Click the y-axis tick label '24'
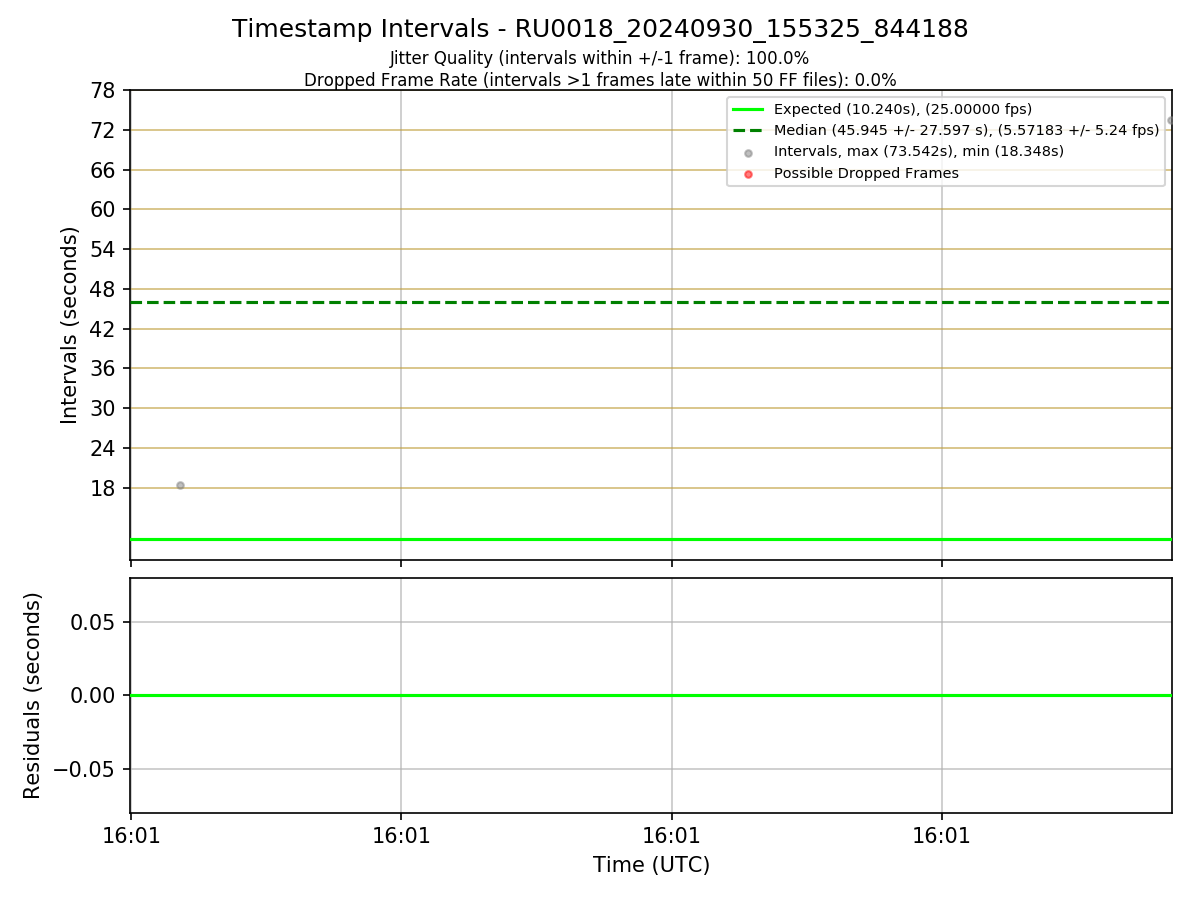Viewport: 1200px width, 900px height. pyautogui.click(x=104, y=448)
